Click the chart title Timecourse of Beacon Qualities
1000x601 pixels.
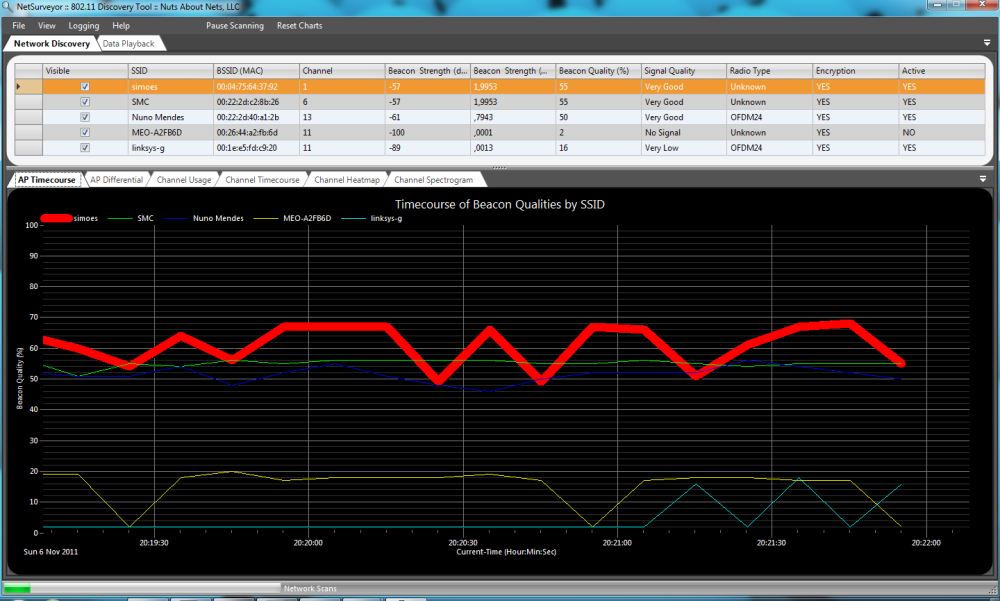499,204
